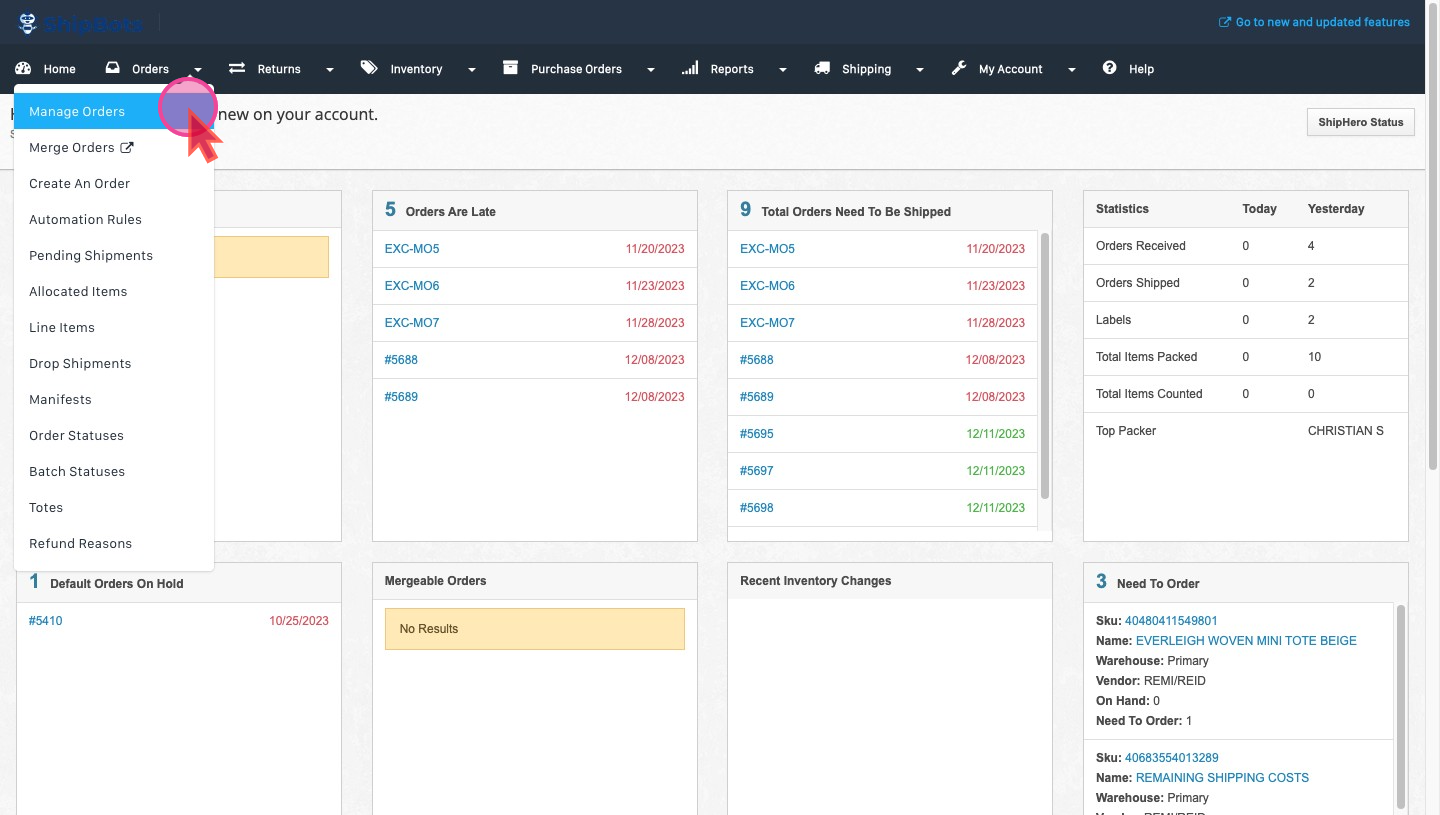Click the Total Items Counted row label
The image size is (1440, 815).
click(1149, 394)
